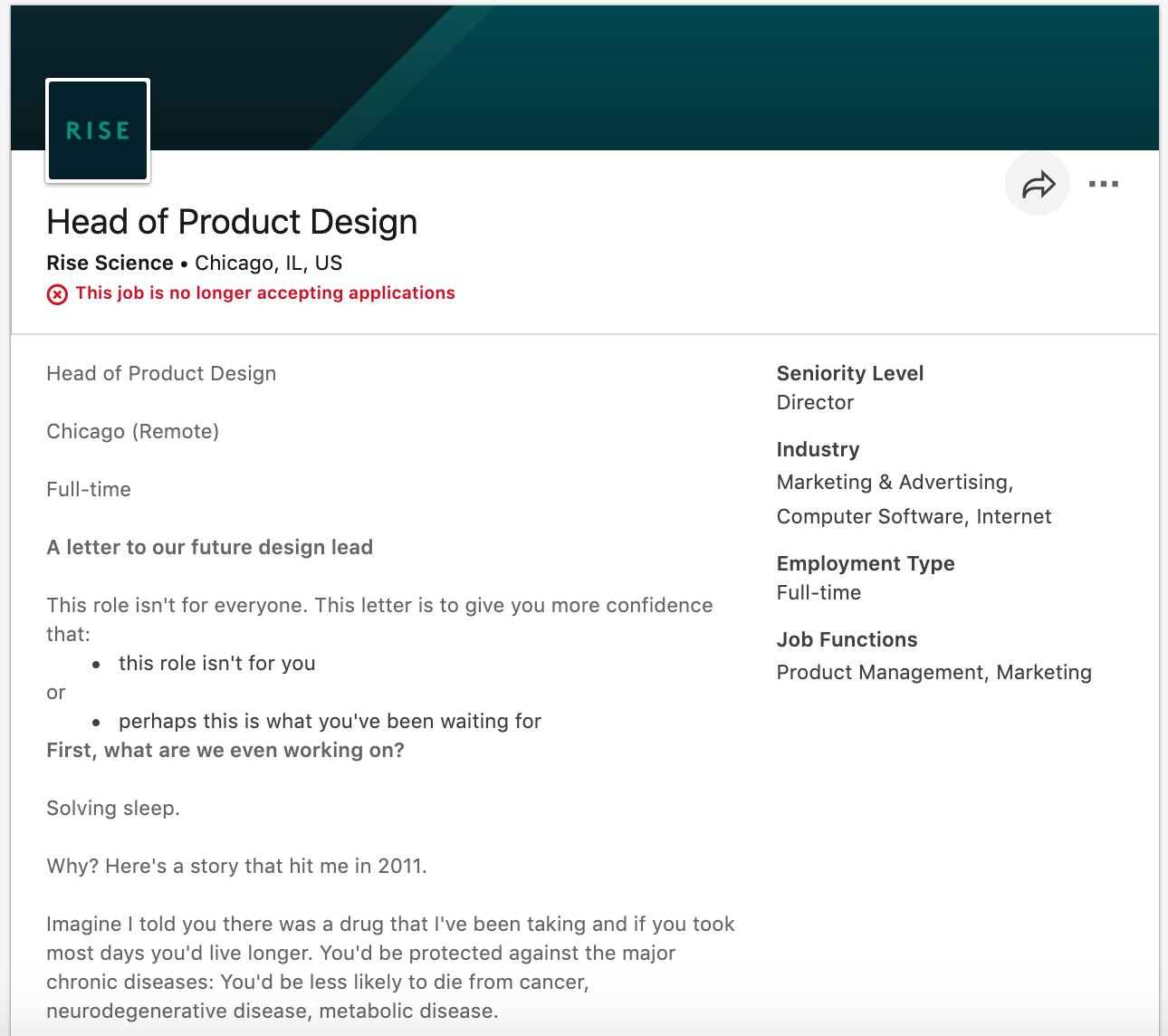Click the Seniority Level Director text
The image size is (1168, 1036).
(814, 402)
